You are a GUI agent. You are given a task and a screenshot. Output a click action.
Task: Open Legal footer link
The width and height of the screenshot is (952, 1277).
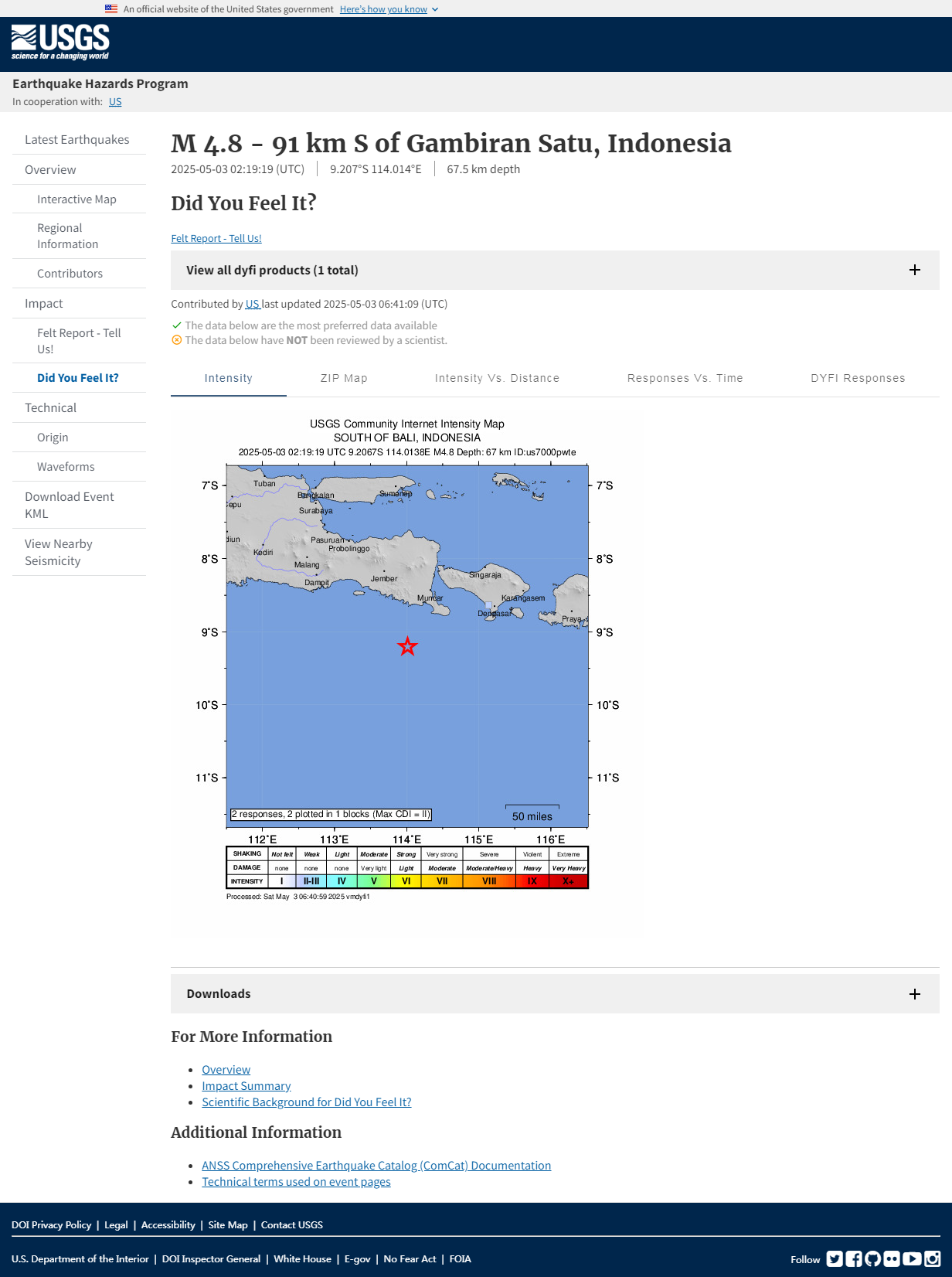(x=116, y=1224)
